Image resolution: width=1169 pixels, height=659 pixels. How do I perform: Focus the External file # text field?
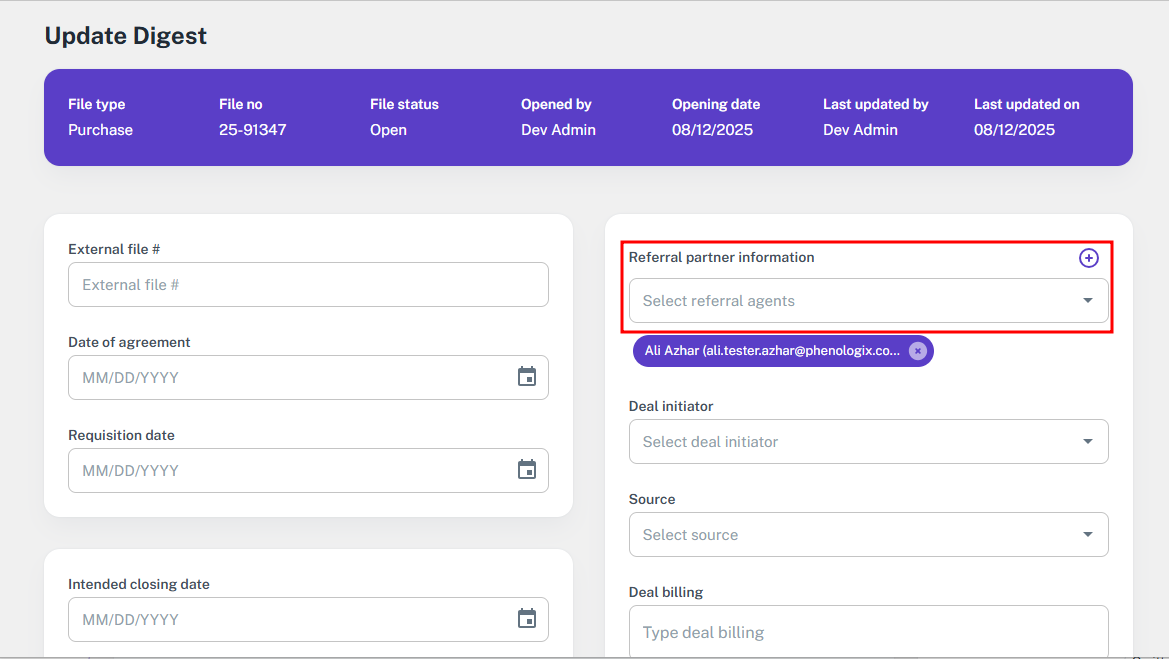point(308,285)
